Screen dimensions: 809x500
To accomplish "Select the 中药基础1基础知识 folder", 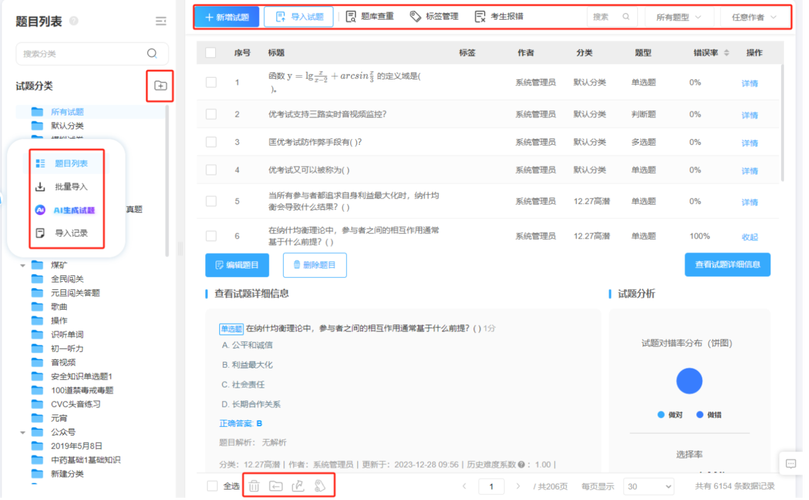I will tap(85, 460).
